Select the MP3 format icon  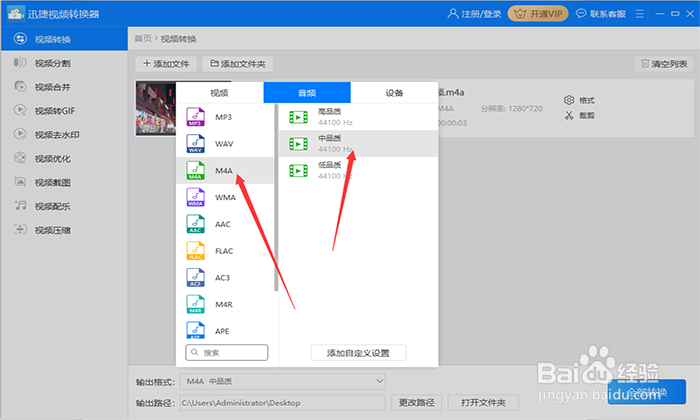coord(196,117)
